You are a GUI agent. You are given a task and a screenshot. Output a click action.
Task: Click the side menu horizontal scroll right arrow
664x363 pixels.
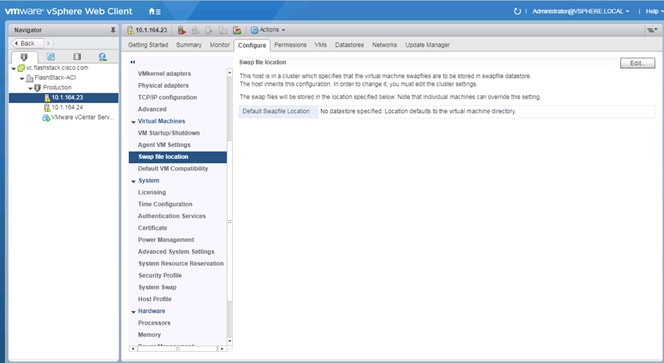click(222, 349)
